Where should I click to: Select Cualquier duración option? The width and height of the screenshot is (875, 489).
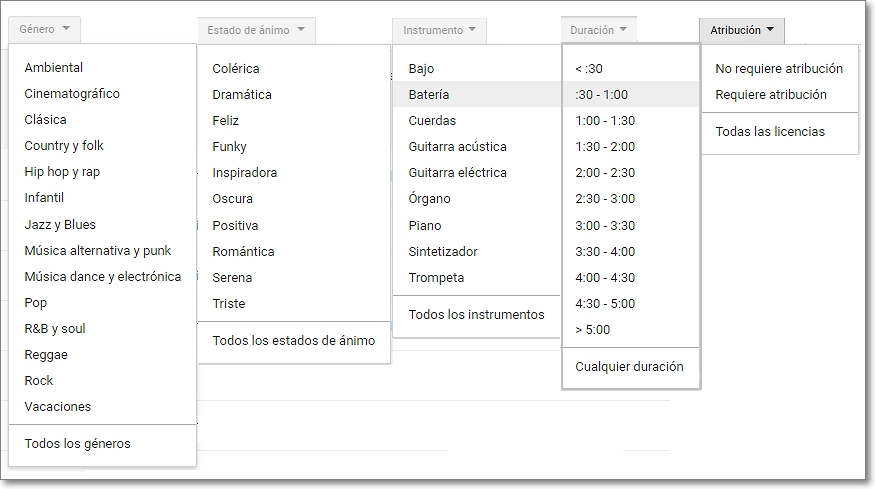pos(631,367)
